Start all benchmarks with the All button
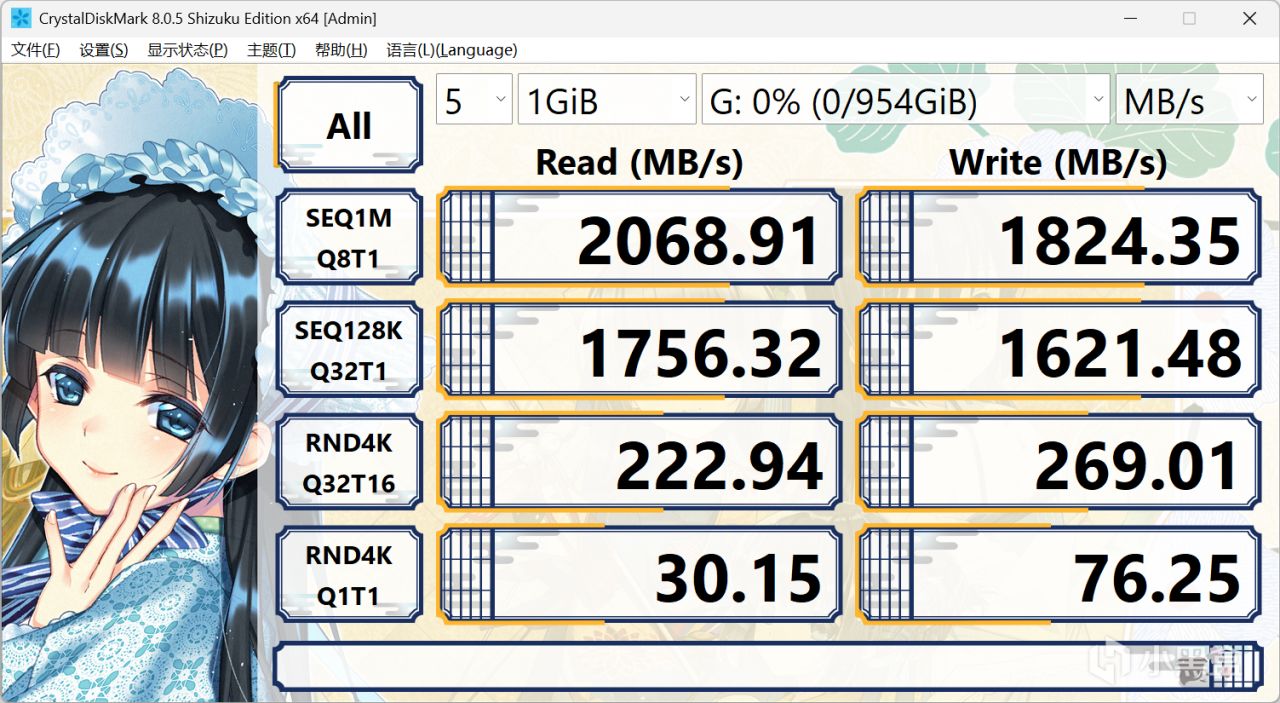1280x703 pixels. click(x=349, y=126)
